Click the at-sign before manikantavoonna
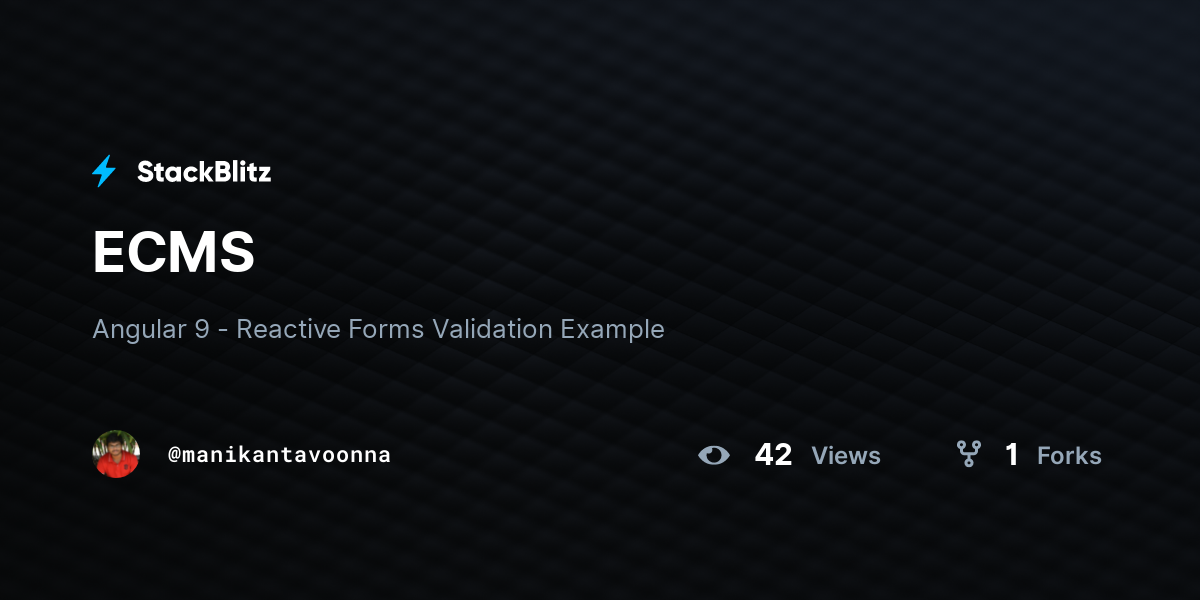Image resolution: width=1200 pixels, height=600 pixels. coord(174,455)
